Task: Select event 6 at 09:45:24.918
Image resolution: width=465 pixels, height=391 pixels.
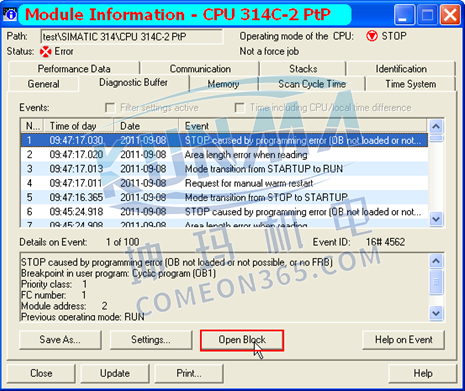Action: coord(224,212)
